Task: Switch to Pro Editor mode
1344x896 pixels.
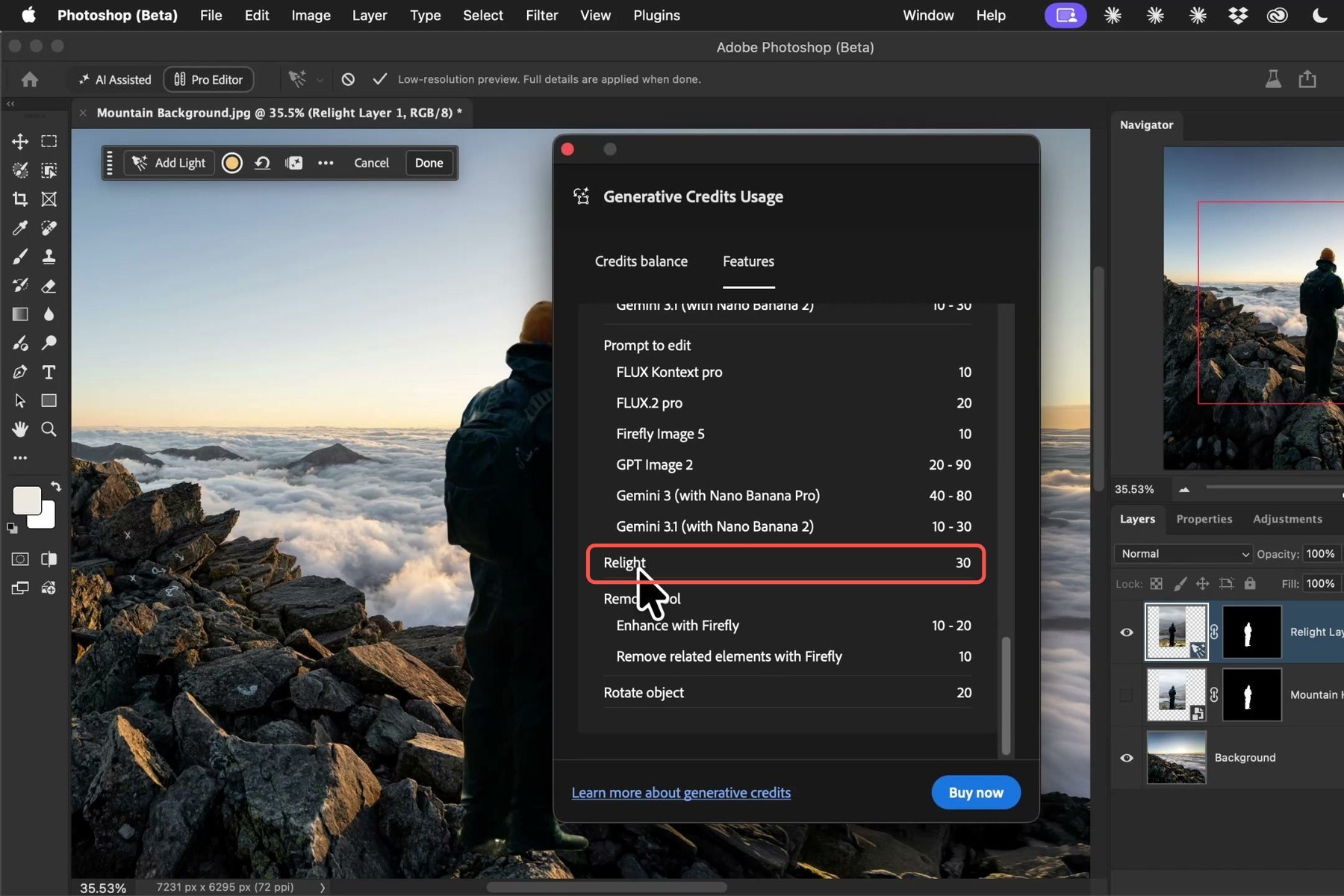Action: [208, 79]
